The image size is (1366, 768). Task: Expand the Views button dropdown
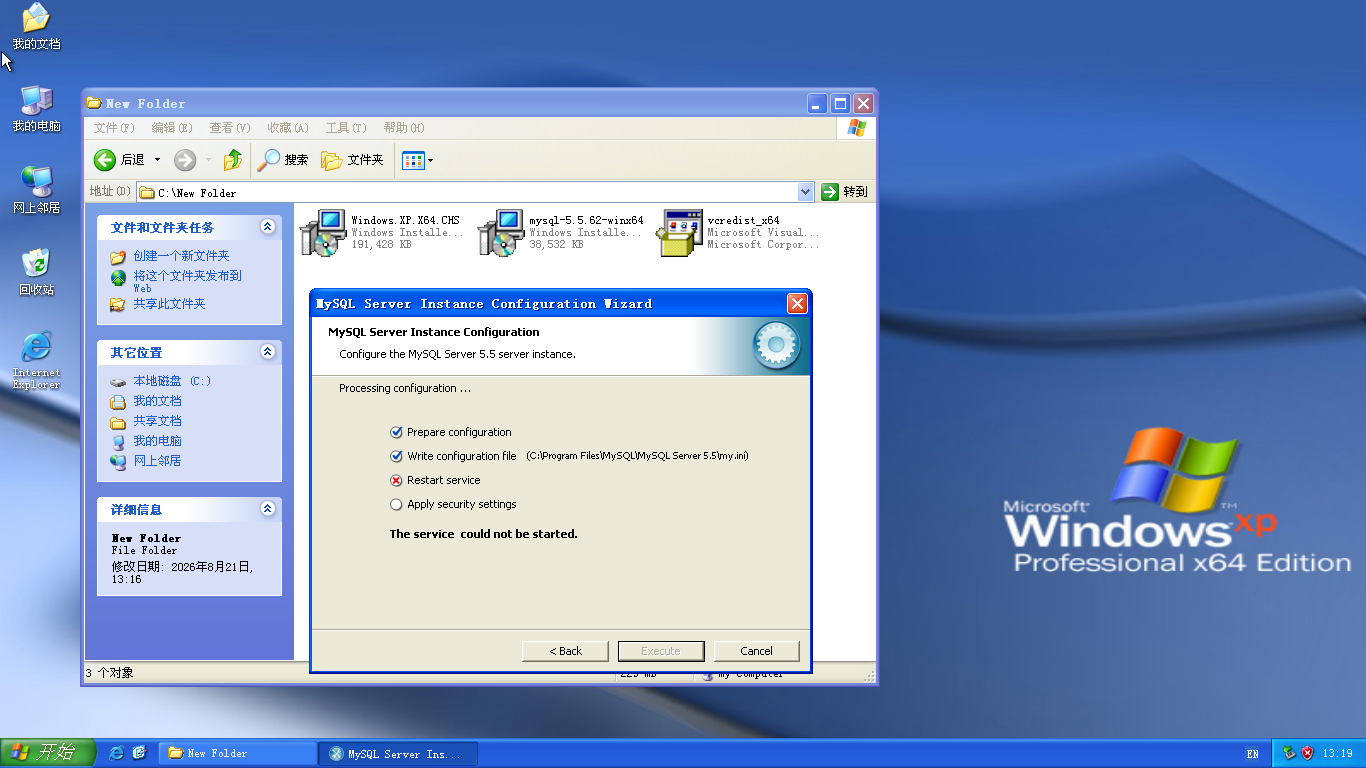tap(430, 160)
